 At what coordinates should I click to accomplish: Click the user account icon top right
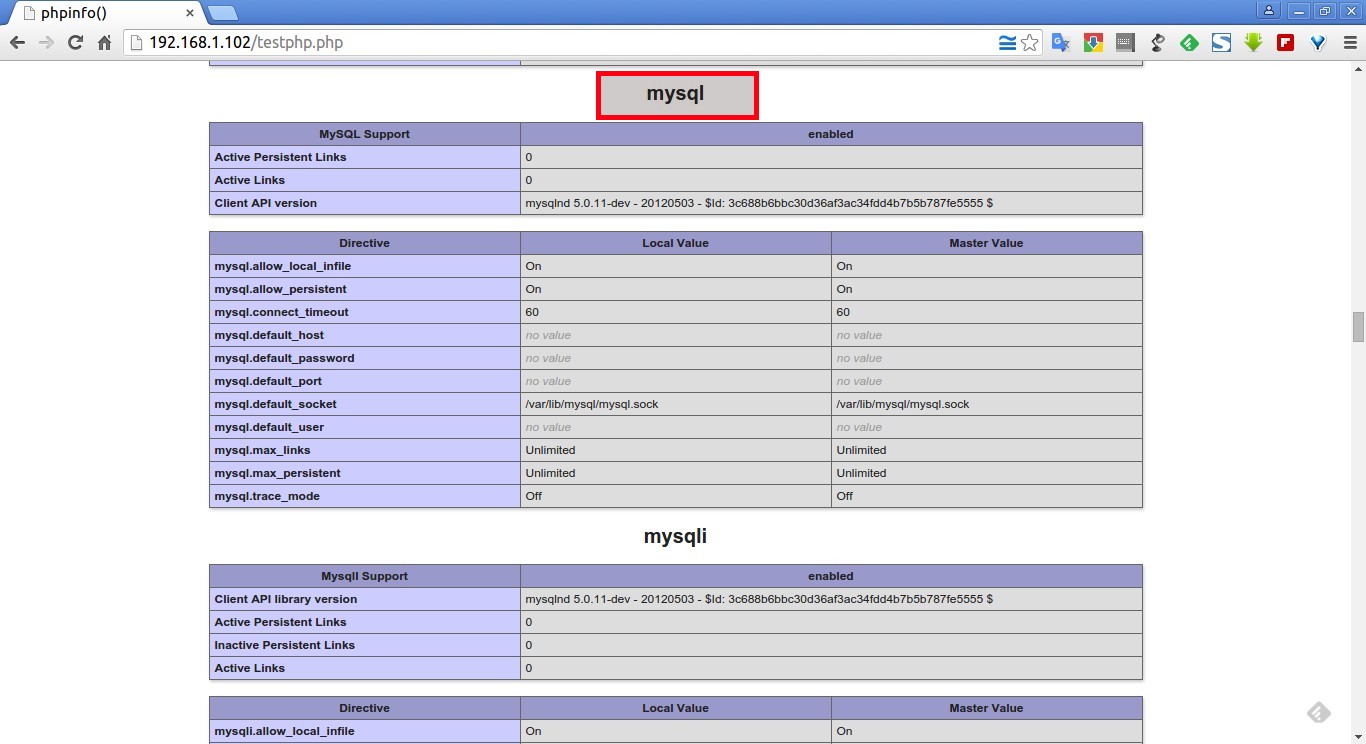click(1268, 10)
